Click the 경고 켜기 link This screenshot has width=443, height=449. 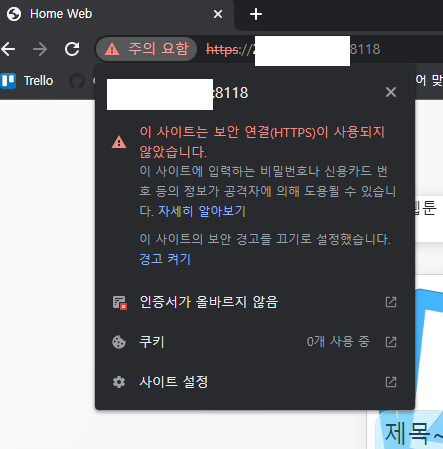point(165,259)
